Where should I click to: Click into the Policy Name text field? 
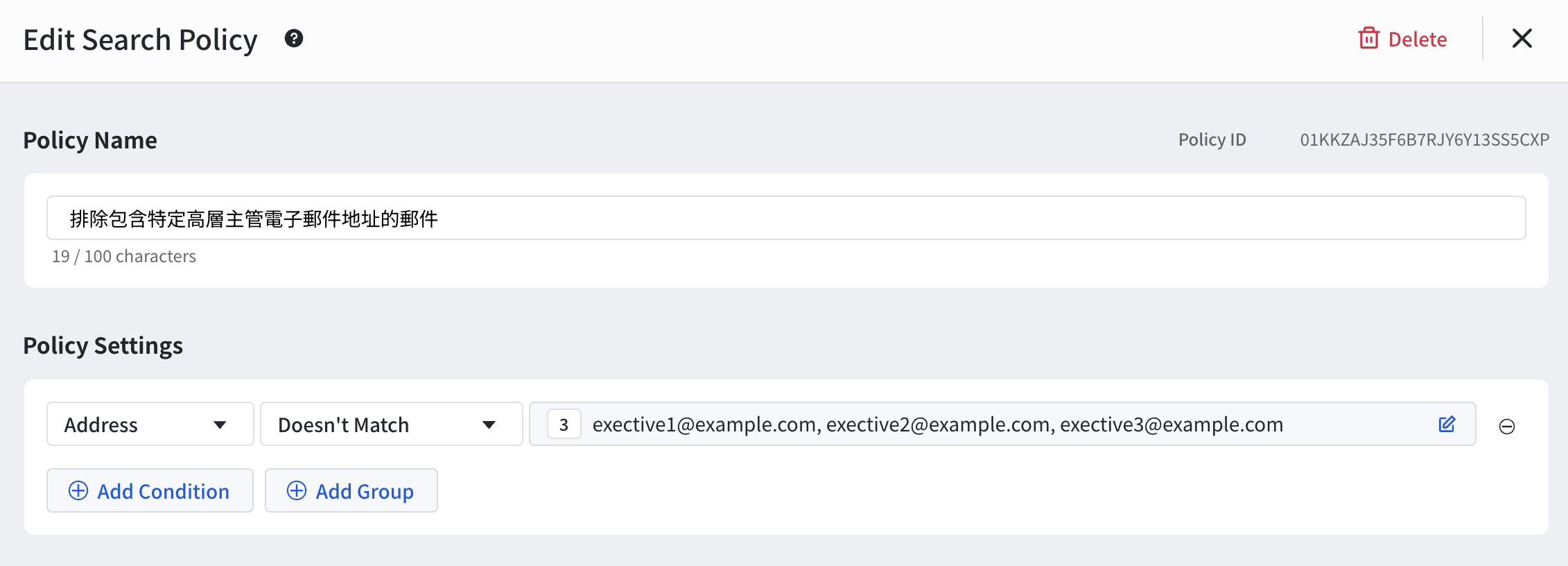coord(786,218)
